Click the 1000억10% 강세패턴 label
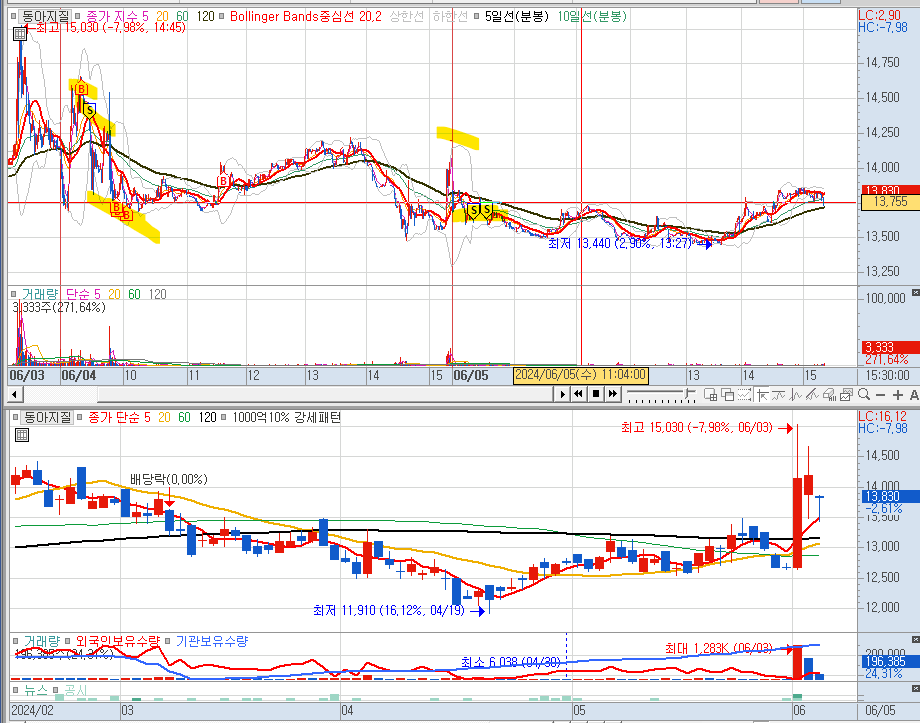Screen dimensions: 920x723 (286, 417)
